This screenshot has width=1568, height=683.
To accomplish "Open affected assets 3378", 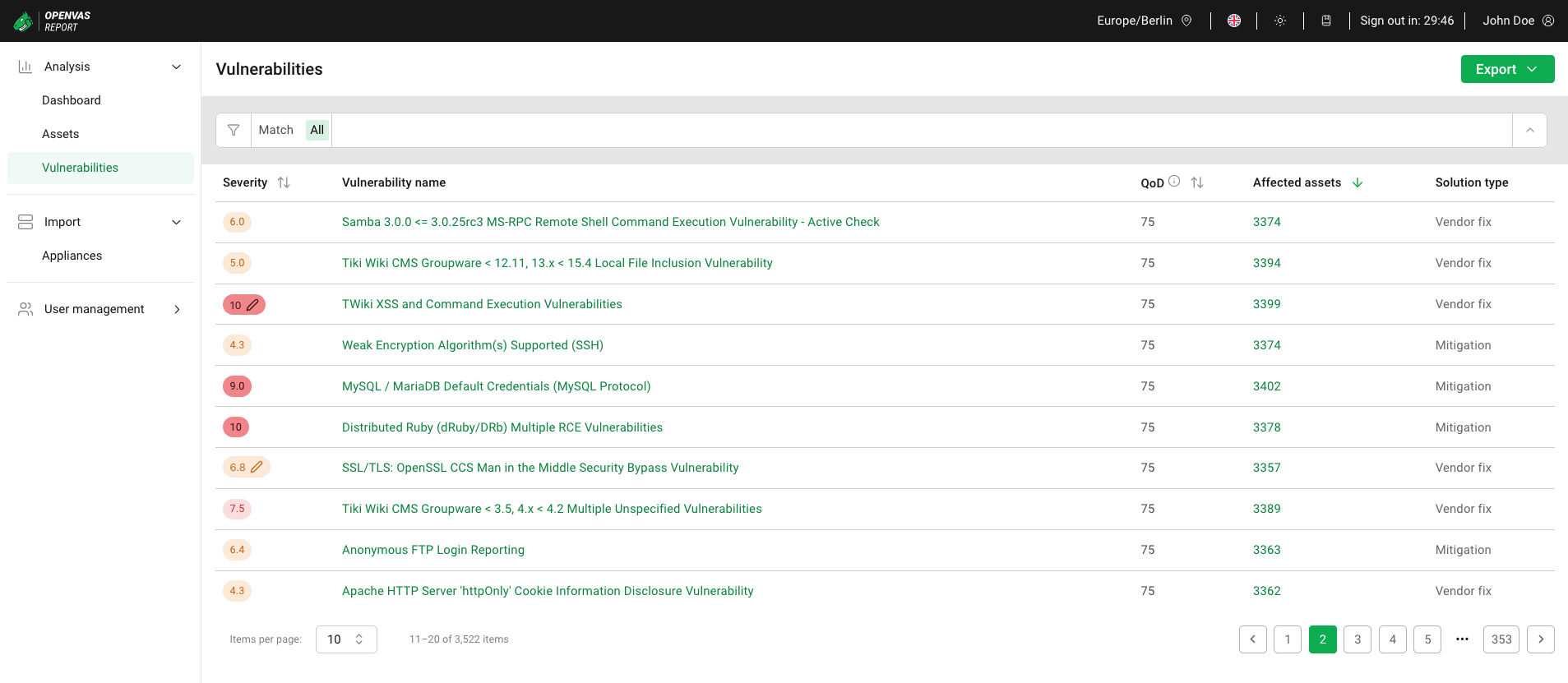I will [x=1267, y=427].
